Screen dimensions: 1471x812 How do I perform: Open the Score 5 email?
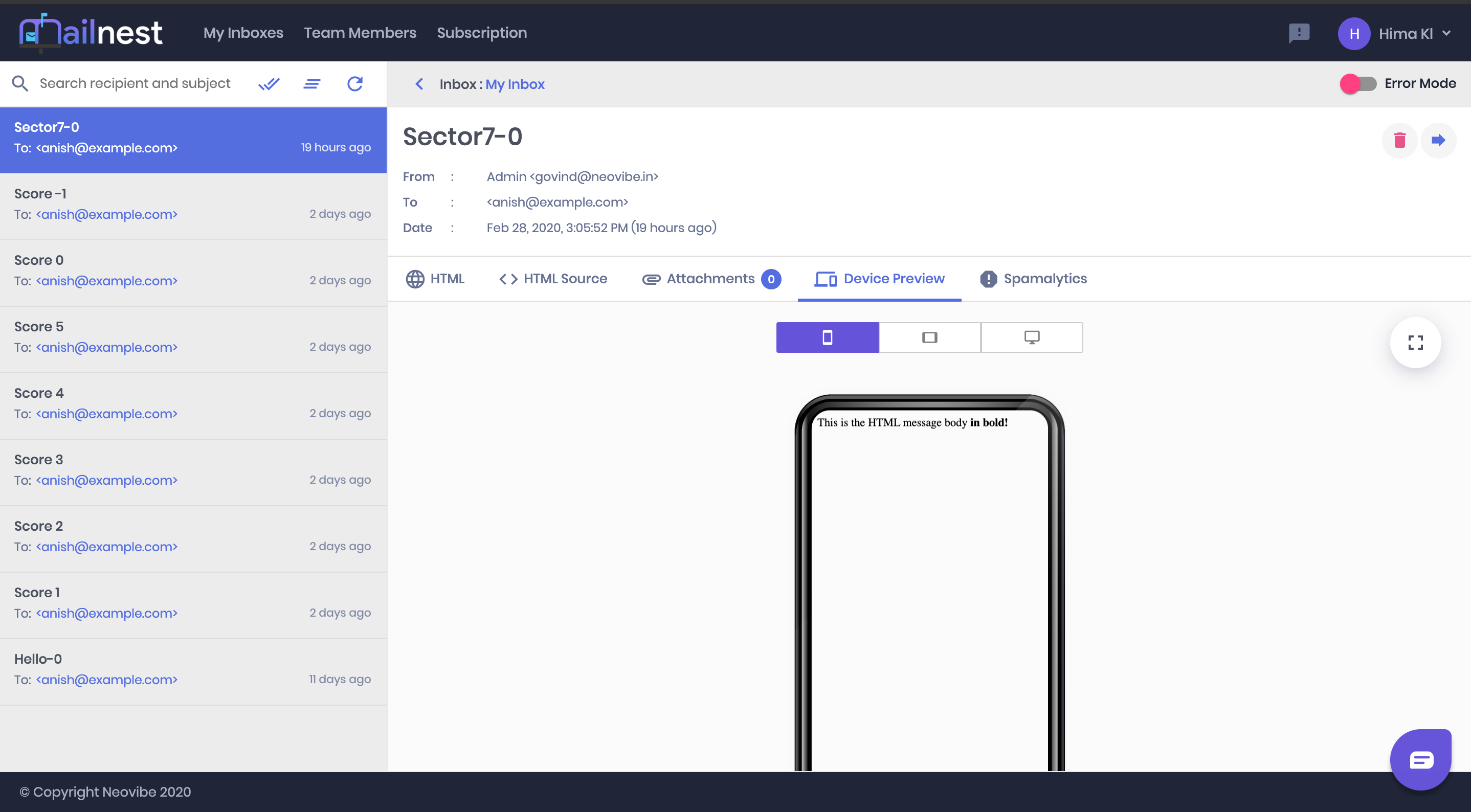(192, 337)
